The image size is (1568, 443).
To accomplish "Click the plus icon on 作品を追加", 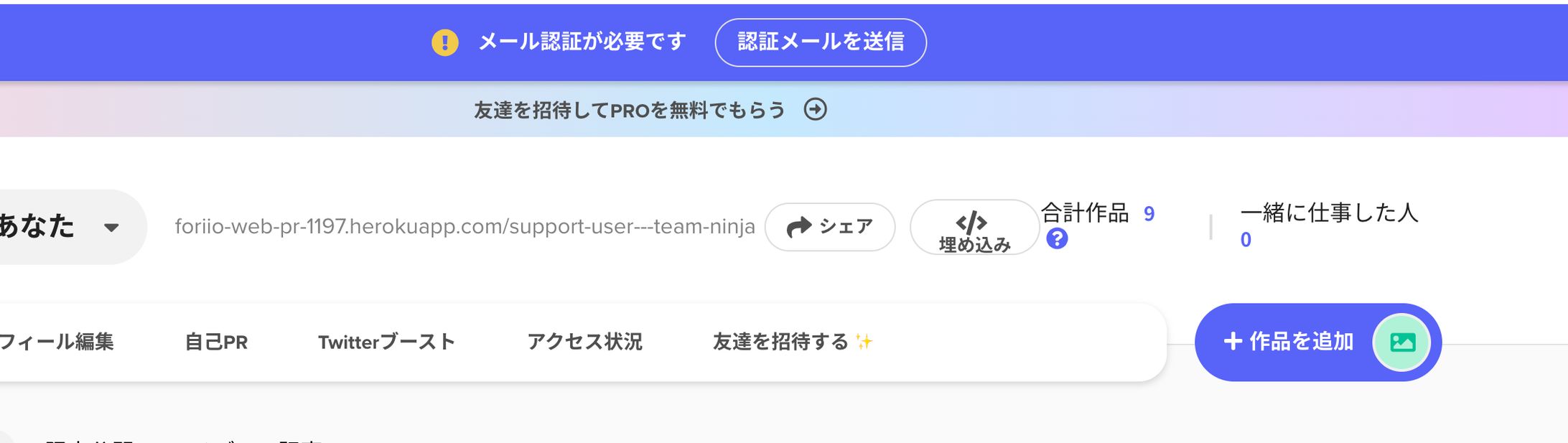I will tap(1233, 342).
